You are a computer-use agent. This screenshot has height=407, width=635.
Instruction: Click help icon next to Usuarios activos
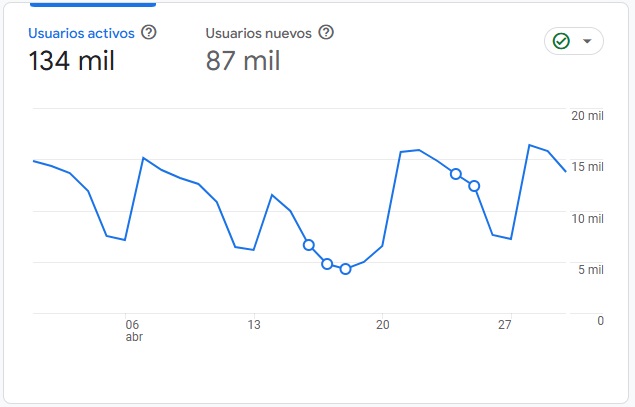(149, 32)
